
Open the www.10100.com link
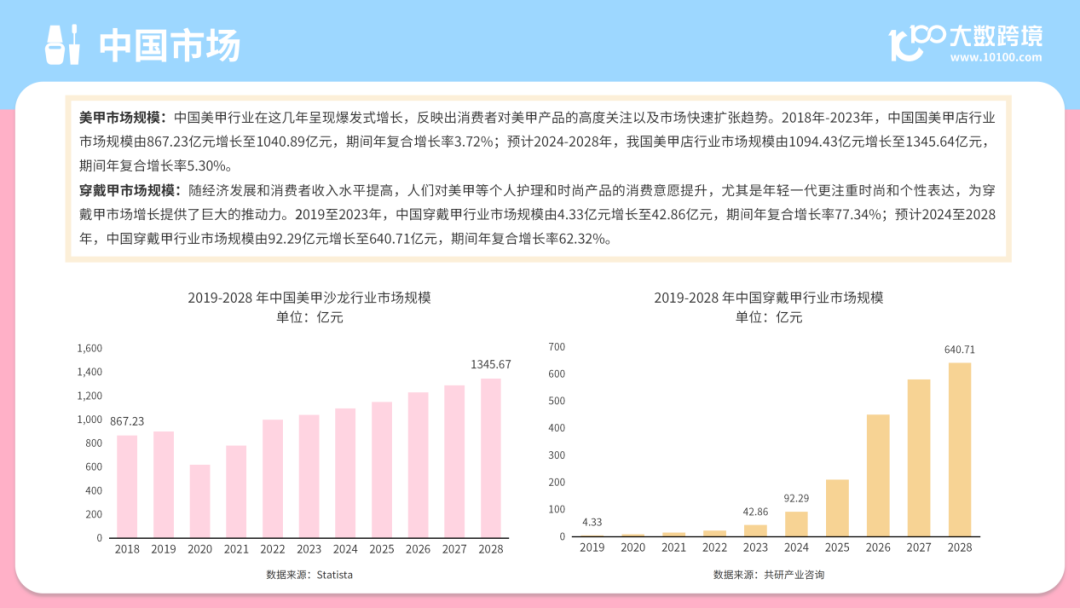click(996, 57)
